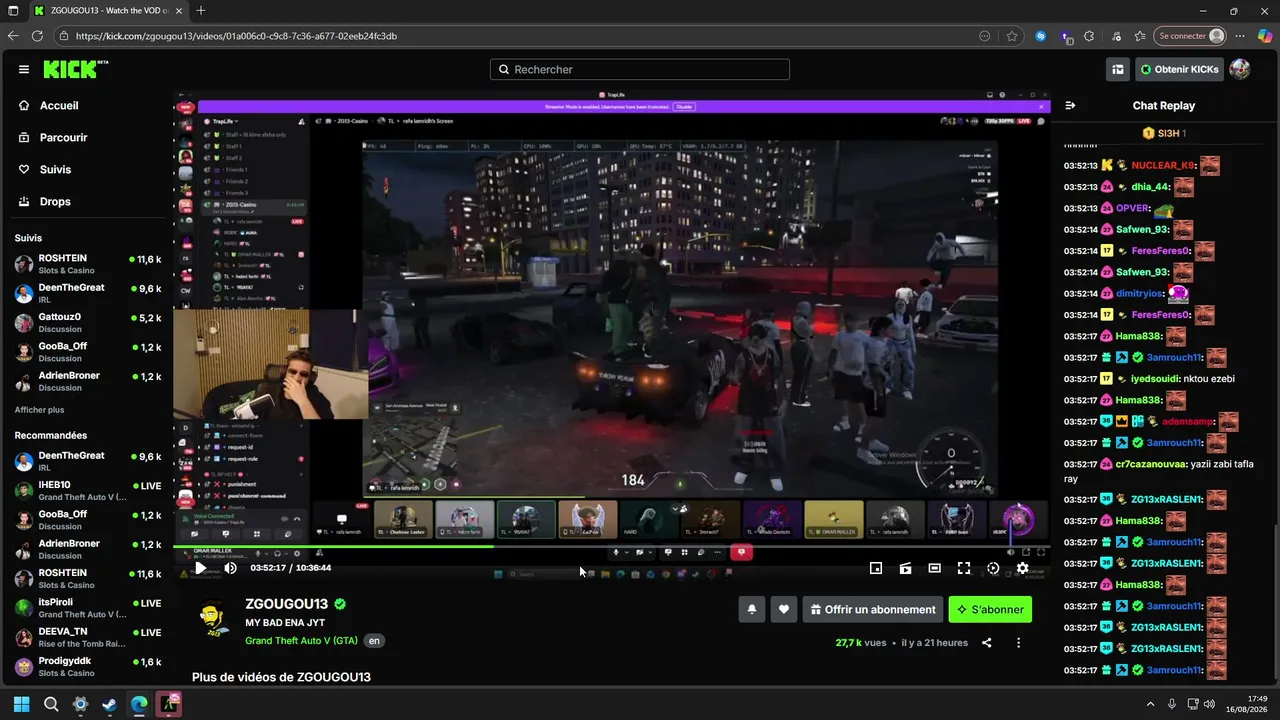Open the user profile avatar menu
Screen dimensions: 1280x720
(x=1240, y=69)
